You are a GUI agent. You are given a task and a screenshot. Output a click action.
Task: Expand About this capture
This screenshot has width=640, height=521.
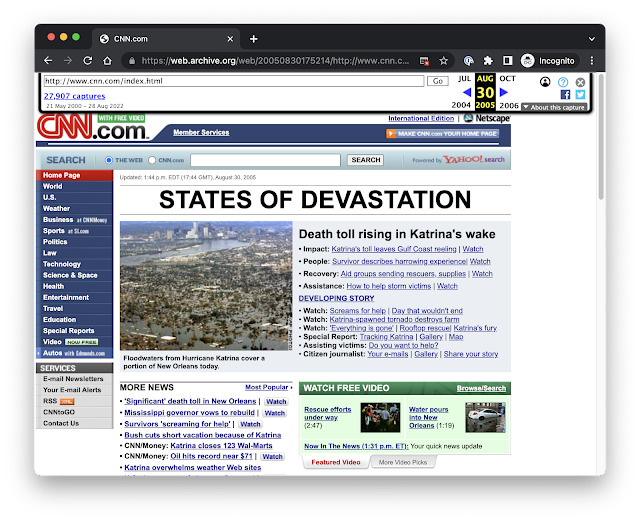[554, 107]
